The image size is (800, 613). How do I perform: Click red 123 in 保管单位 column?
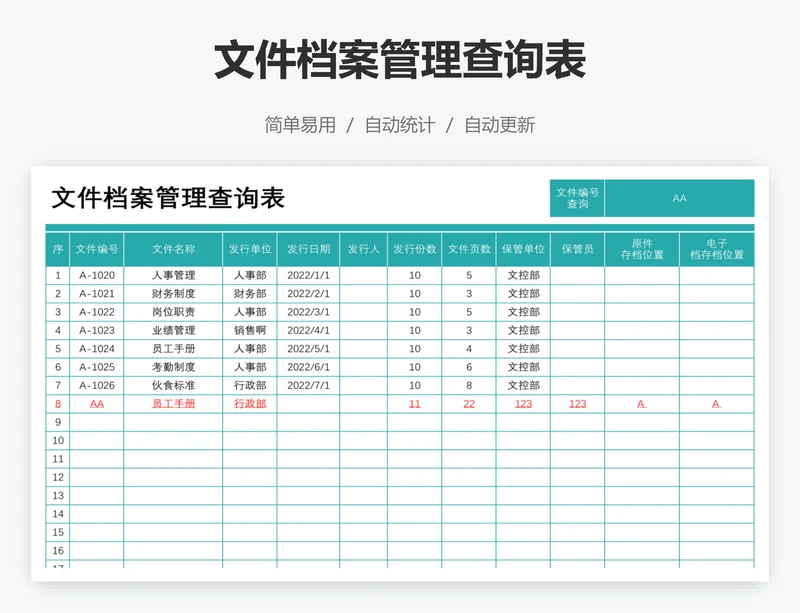tap(523, 404)
